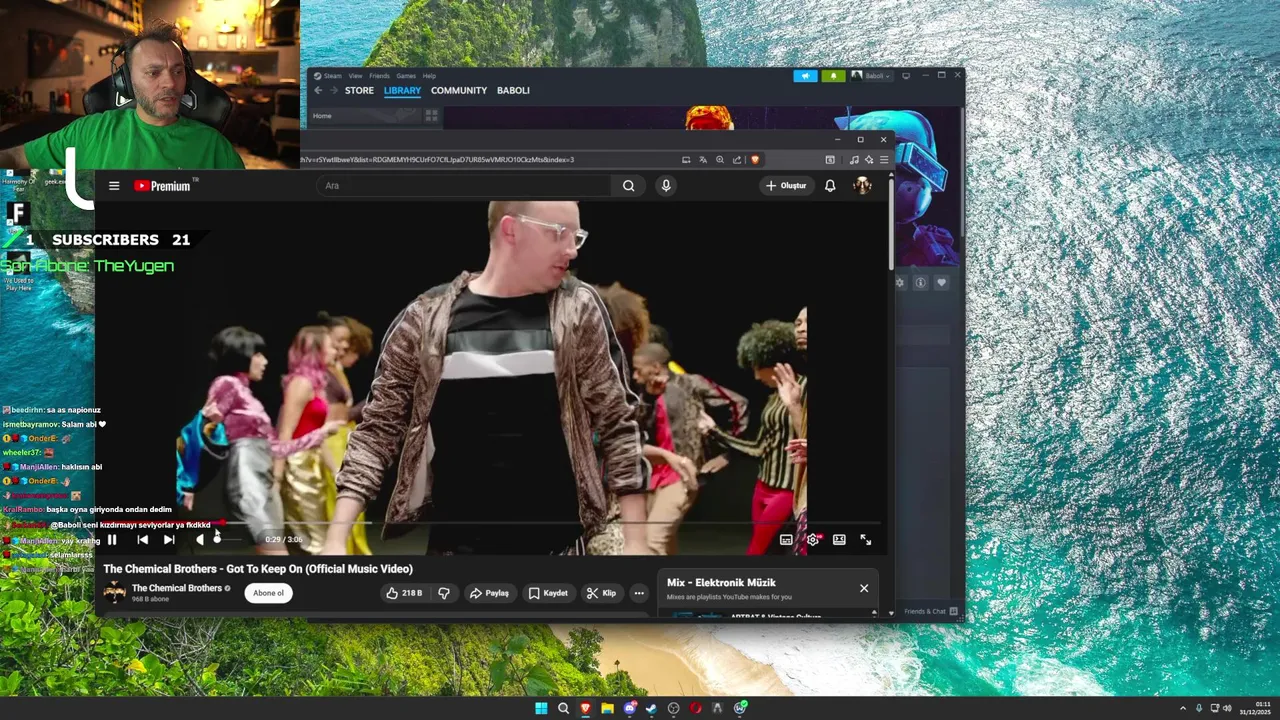
Task: Close the 'Mix - Elektronik Müzik' playlist panel
Action: tap(864, 588)
